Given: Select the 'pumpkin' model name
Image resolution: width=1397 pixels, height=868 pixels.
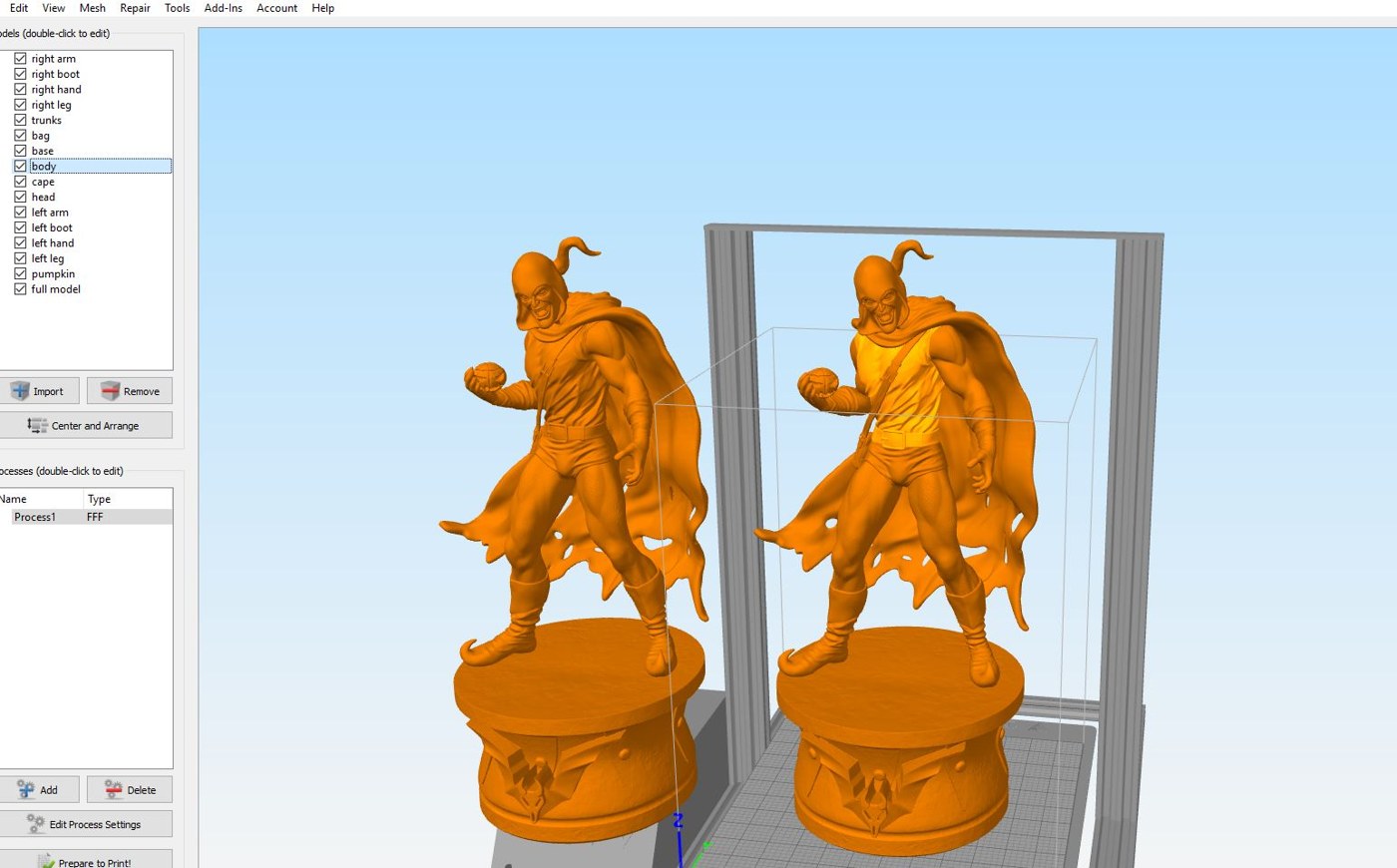Looking at the screenshot, I should tap(53, 273).
